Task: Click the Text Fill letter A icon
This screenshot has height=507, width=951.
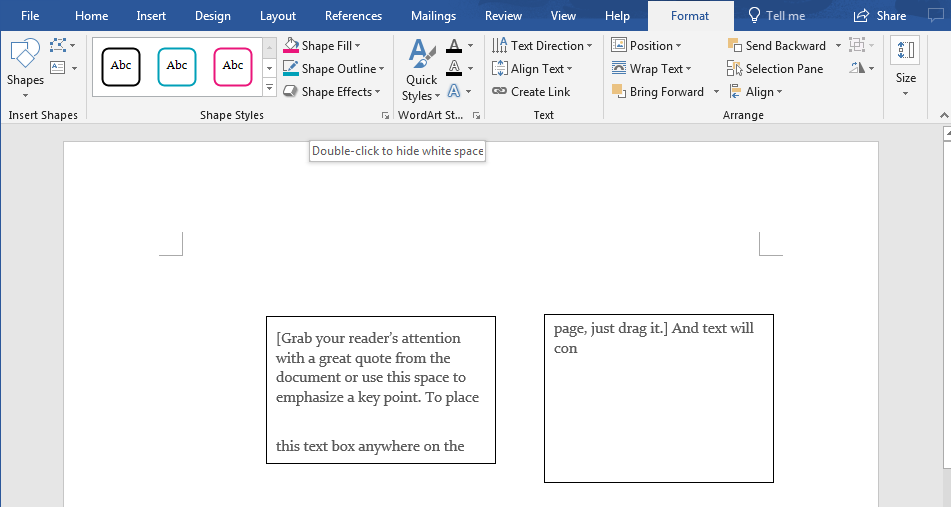Action: pyautogui.click(x=454, y=45)
